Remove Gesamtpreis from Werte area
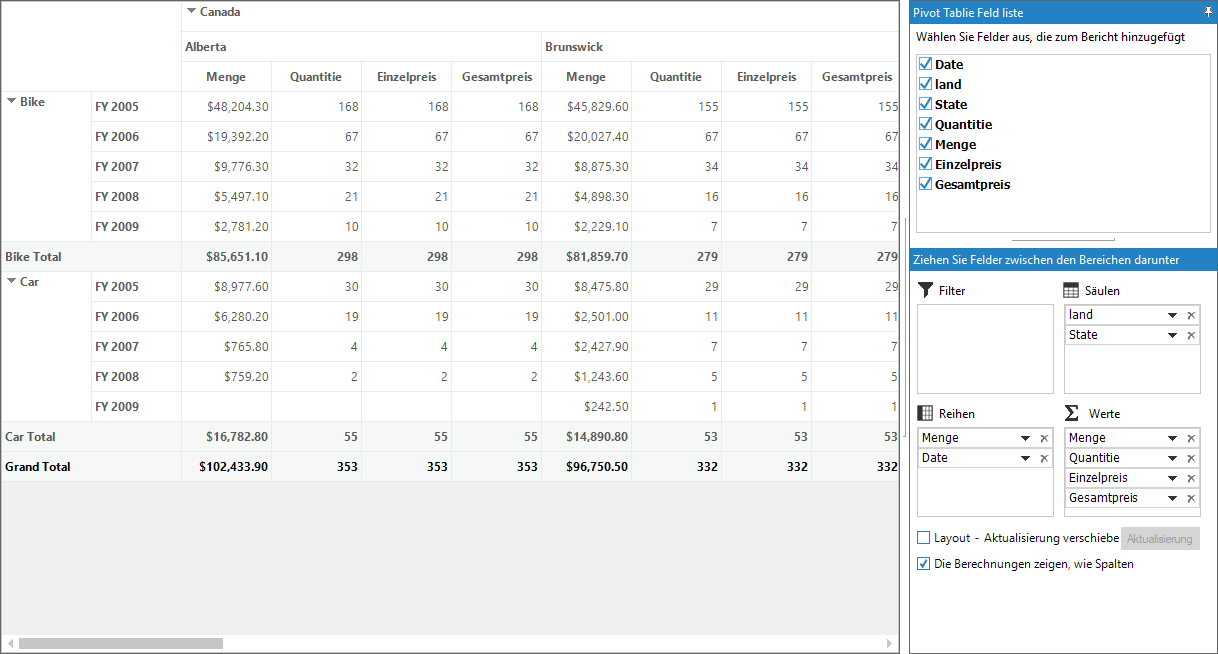Screen dimensions: 1218x654 (1190, 498)
